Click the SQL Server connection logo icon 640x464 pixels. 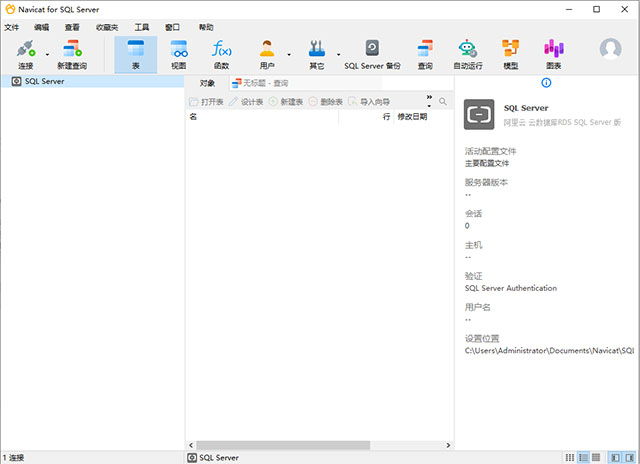pos(479,114)
